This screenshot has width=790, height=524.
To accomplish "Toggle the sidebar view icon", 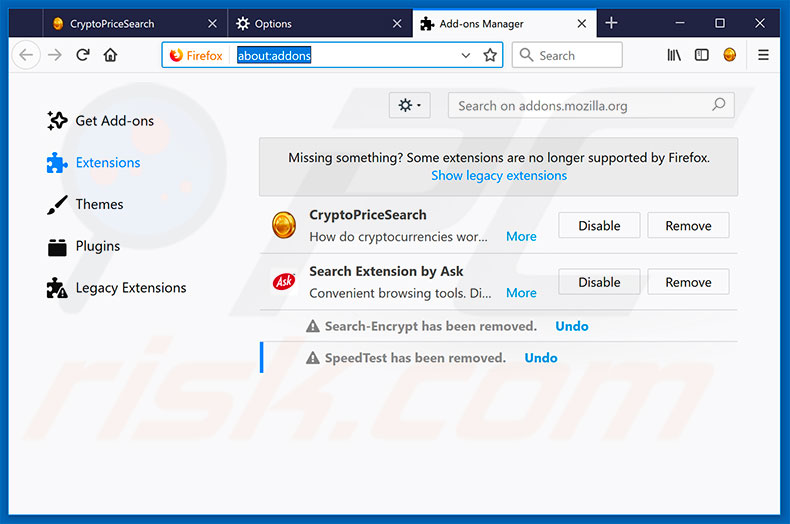I will [x=701, y=55].
